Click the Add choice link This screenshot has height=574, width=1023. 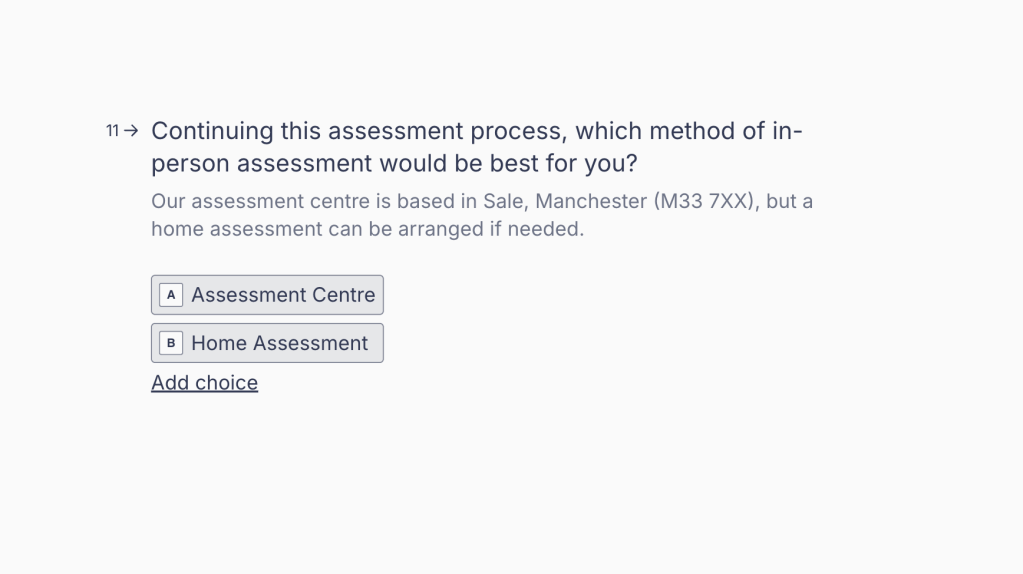click(204, 383)
